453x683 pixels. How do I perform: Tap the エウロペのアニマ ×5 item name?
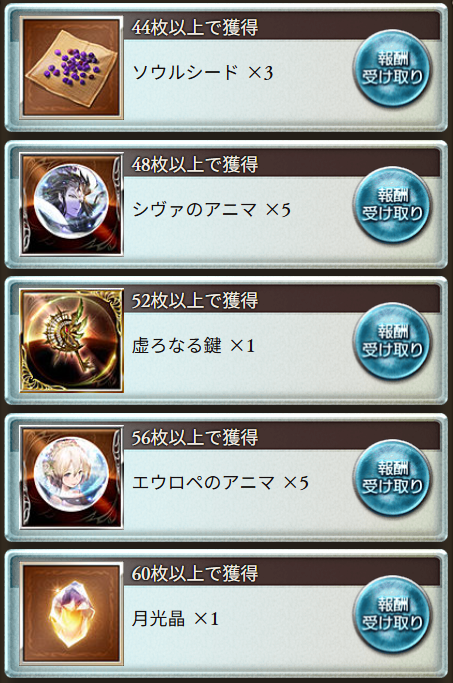pos(220,482)
